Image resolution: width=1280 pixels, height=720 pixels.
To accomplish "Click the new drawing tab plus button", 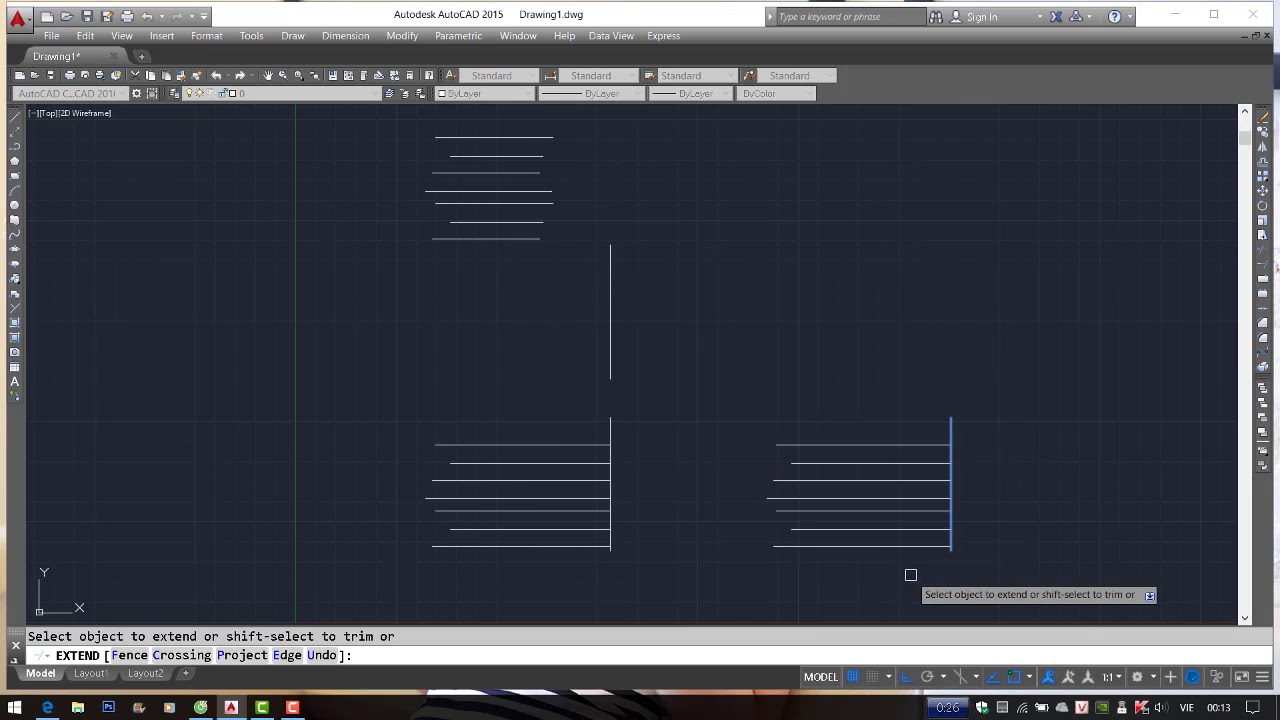I will click(x=141, y=56).
